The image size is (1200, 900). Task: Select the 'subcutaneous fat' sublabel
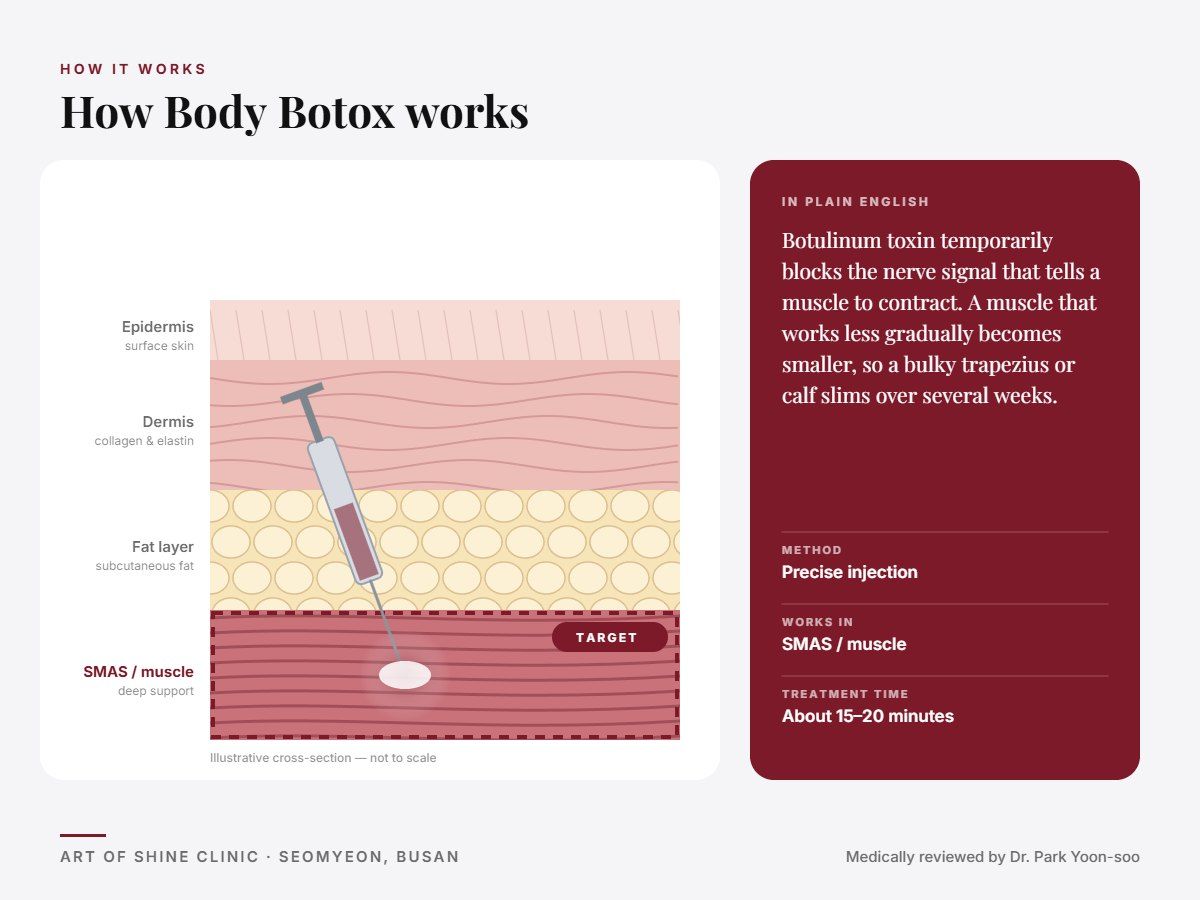pyautogui.click(x=145, y=566)
